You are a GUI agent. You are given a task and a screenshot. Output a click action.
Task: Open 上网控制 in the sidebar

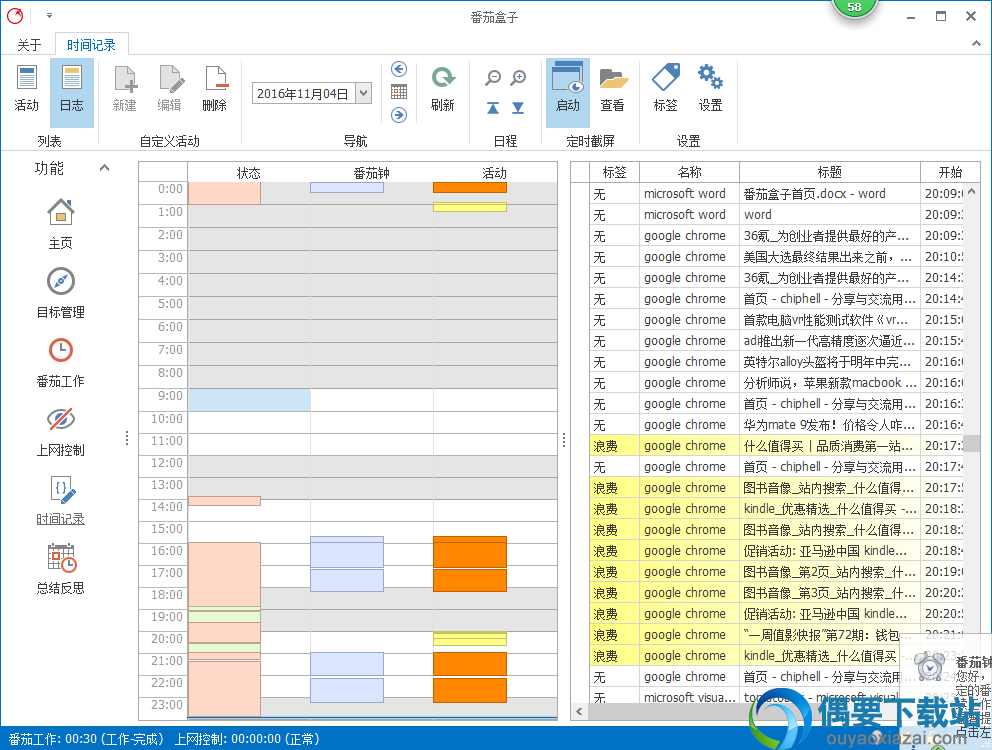[x=61, y=432]
